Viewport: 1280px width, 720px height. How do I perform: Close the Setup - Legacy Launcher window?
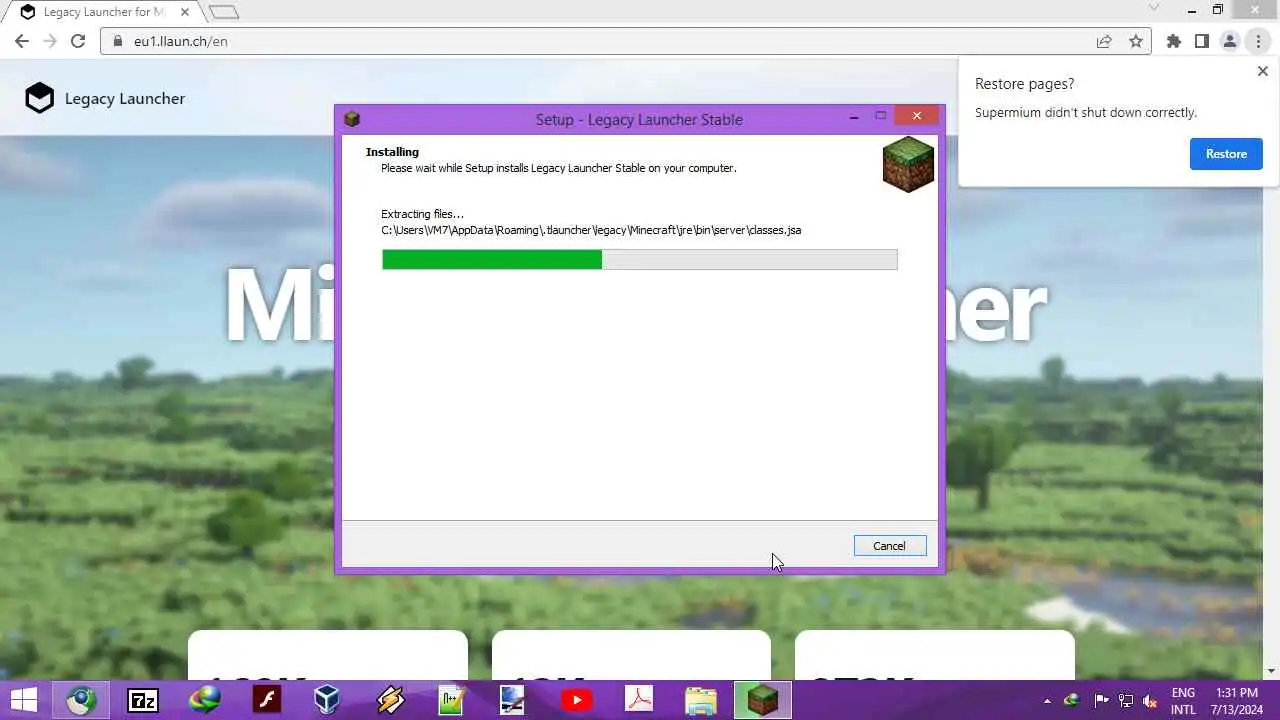[x=917, y=116]
